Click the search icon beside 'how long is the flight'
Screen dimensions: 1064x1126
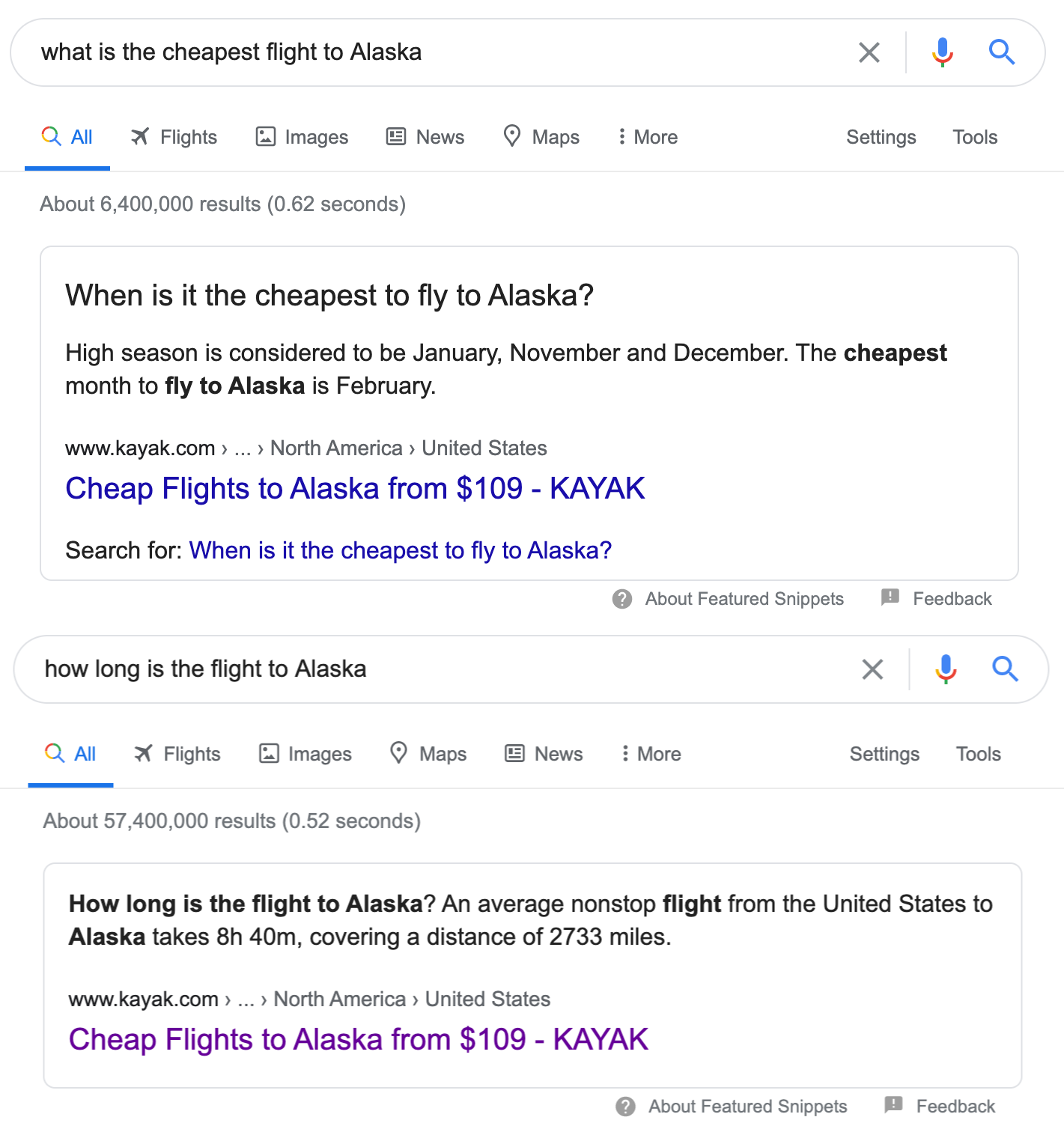(x=1006, y=669)
